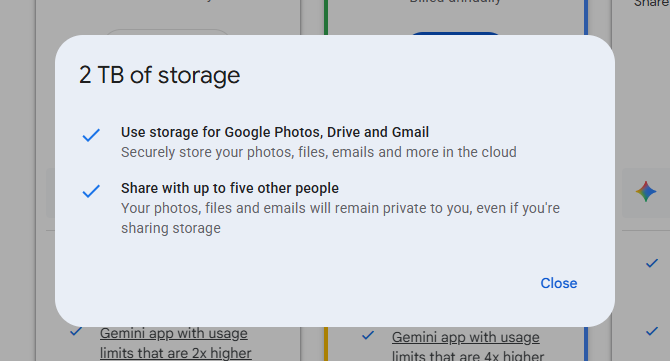
Task: Click the Securely store your photos description text
Action: pyautogui.click(x=319, y=152)
